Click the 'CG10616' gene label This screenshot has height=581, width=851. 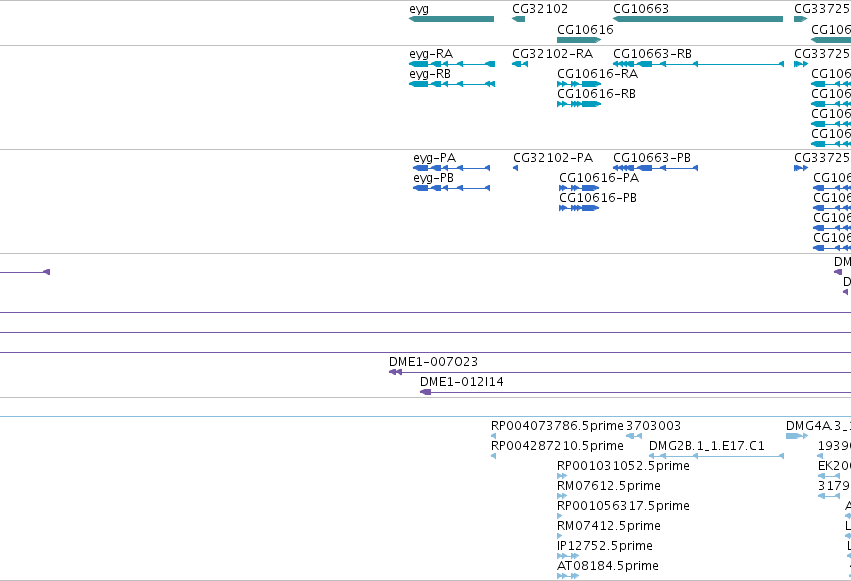click(x=585, y=30)
